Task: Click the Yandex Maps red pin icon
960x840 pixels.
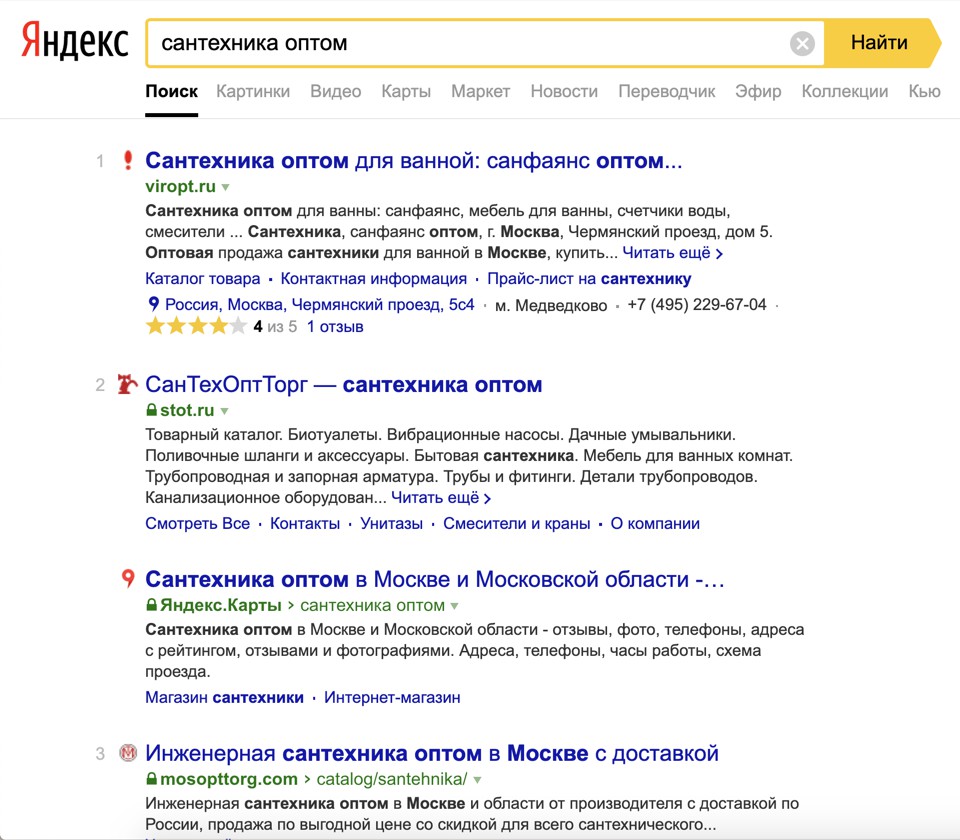Action: (x=128, y=578)
